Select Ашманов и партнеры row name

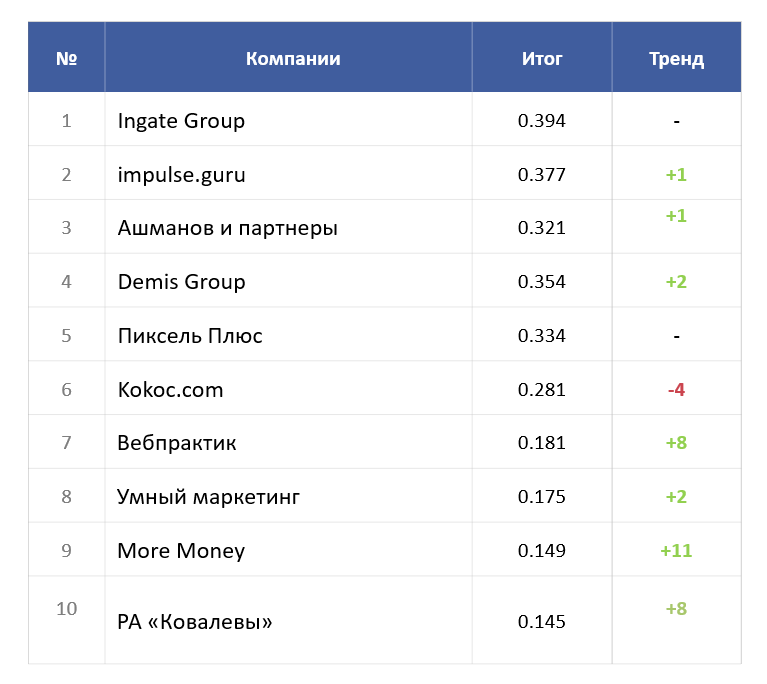227,228
